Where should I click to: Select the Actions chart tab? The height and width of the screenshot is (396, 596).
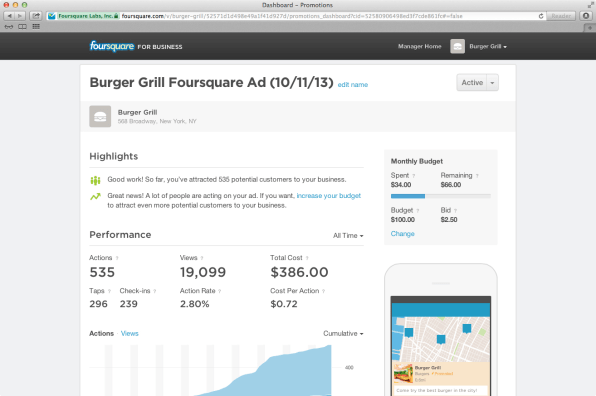click(101, 333)
